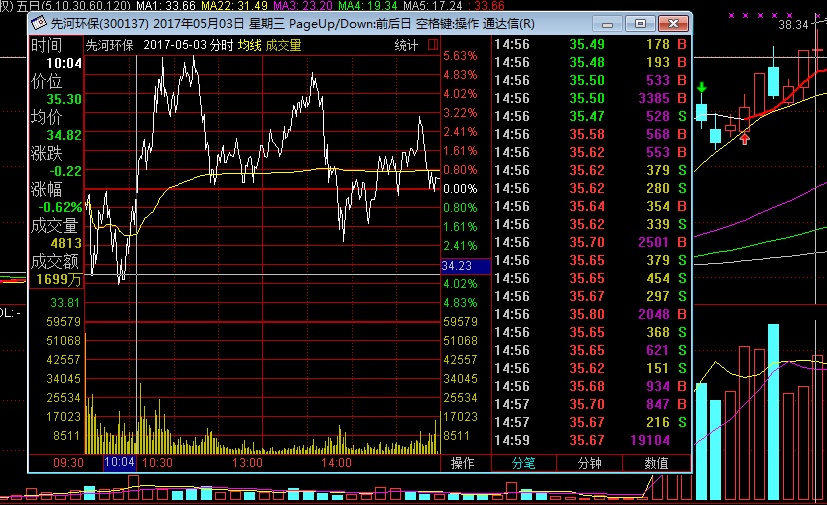Select the tick row 35.70 with volume 2501
The width and height of the screenshot is (827, 505).
[x=591, y=242]
